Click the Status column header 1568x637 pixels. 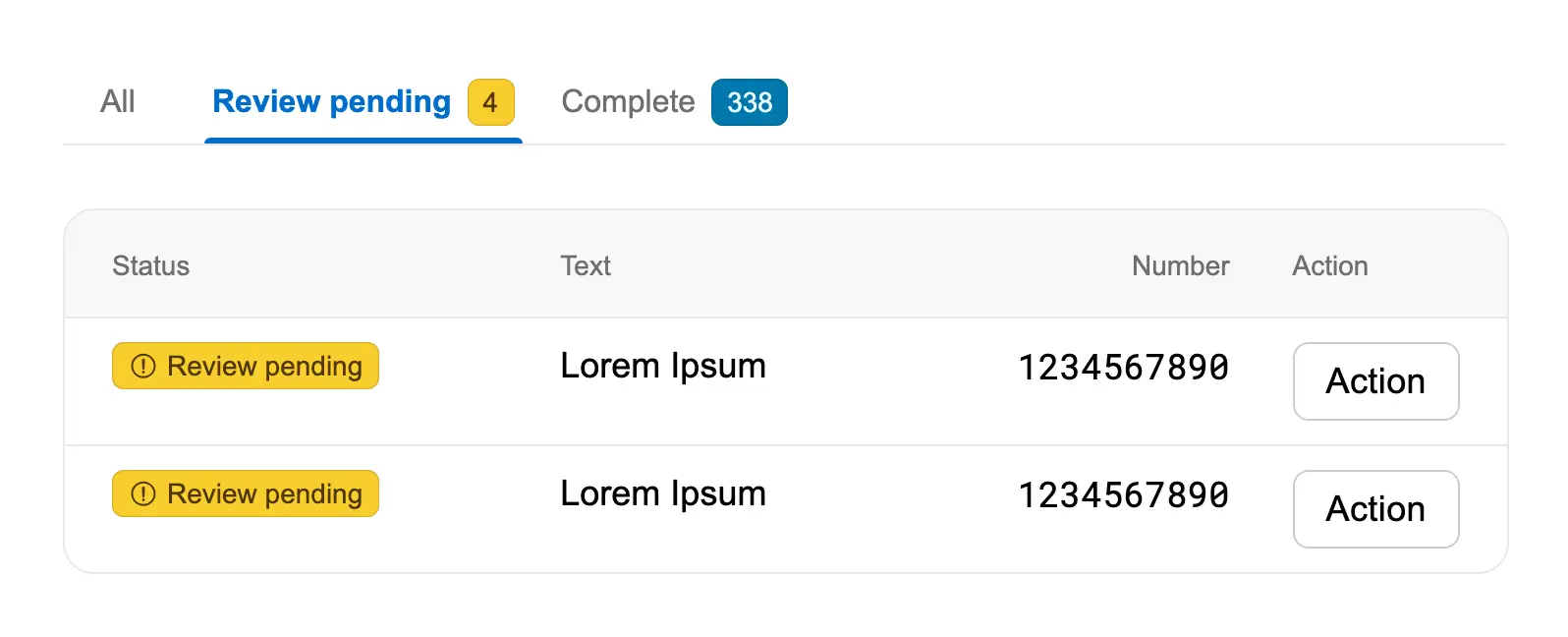pos(150,266)
